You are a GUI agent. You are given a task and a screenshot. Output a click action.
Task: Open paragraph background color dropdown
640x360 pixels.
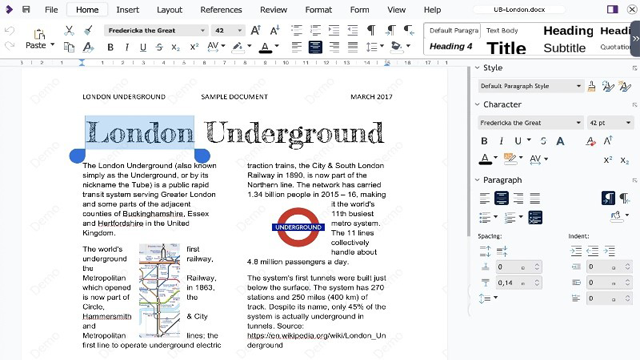point(408,47)
